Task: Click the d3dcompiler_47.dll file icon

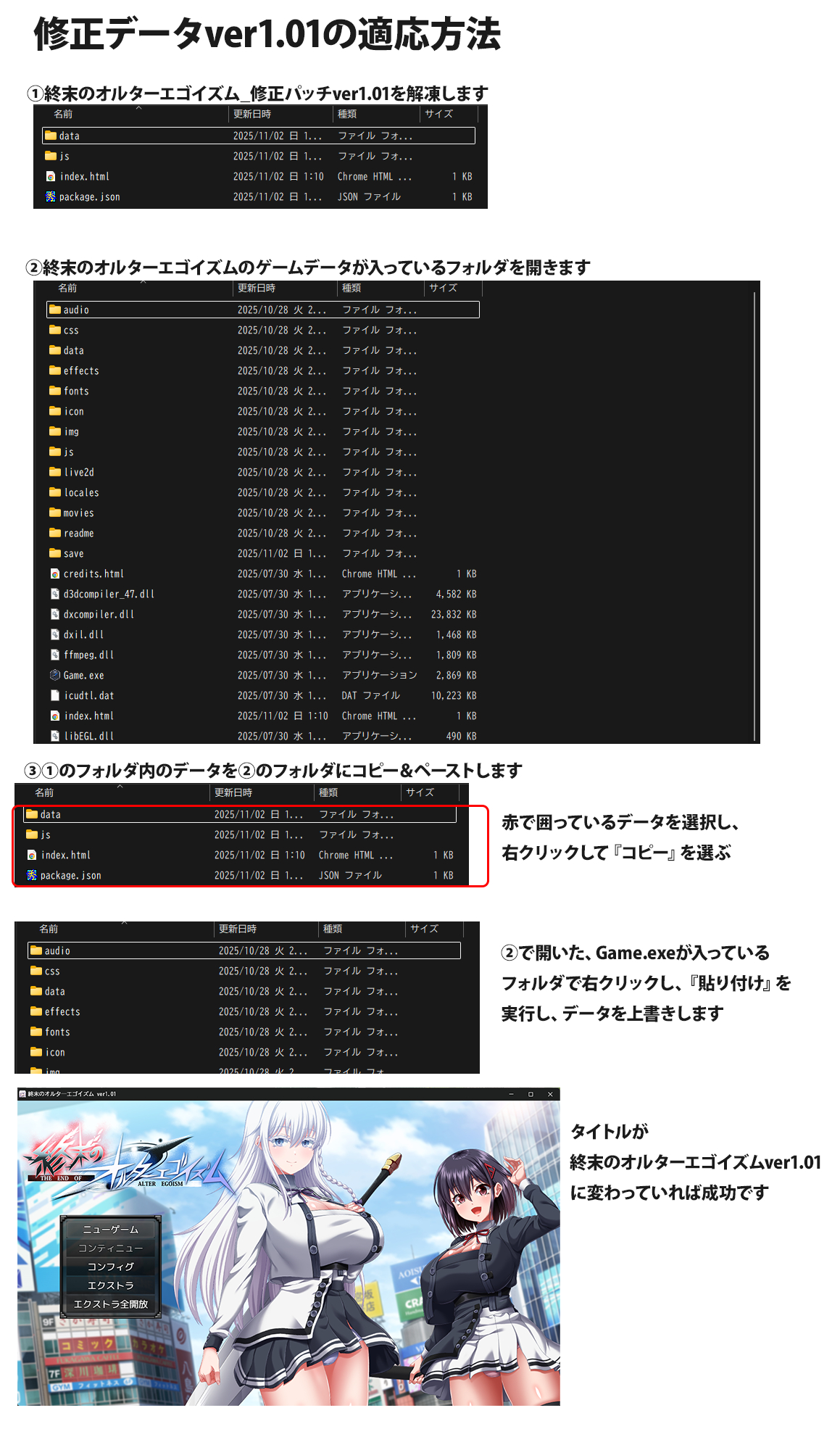Action: (55, 594)
